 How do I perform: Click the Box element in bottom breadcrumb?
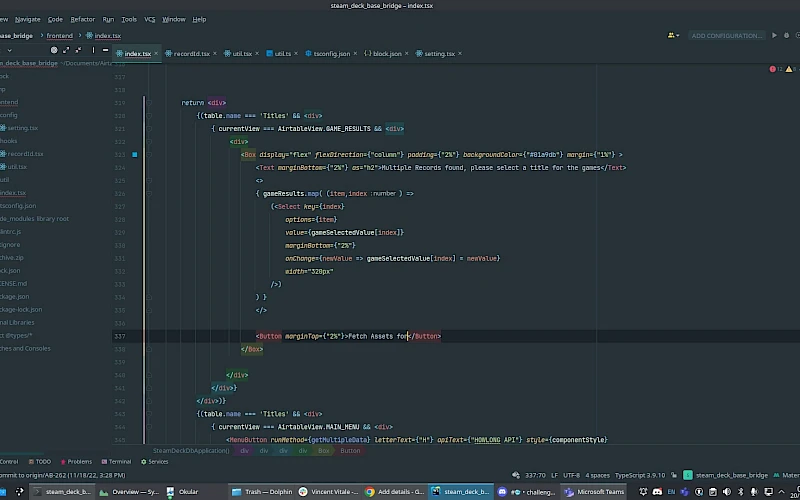coord(323,451)
